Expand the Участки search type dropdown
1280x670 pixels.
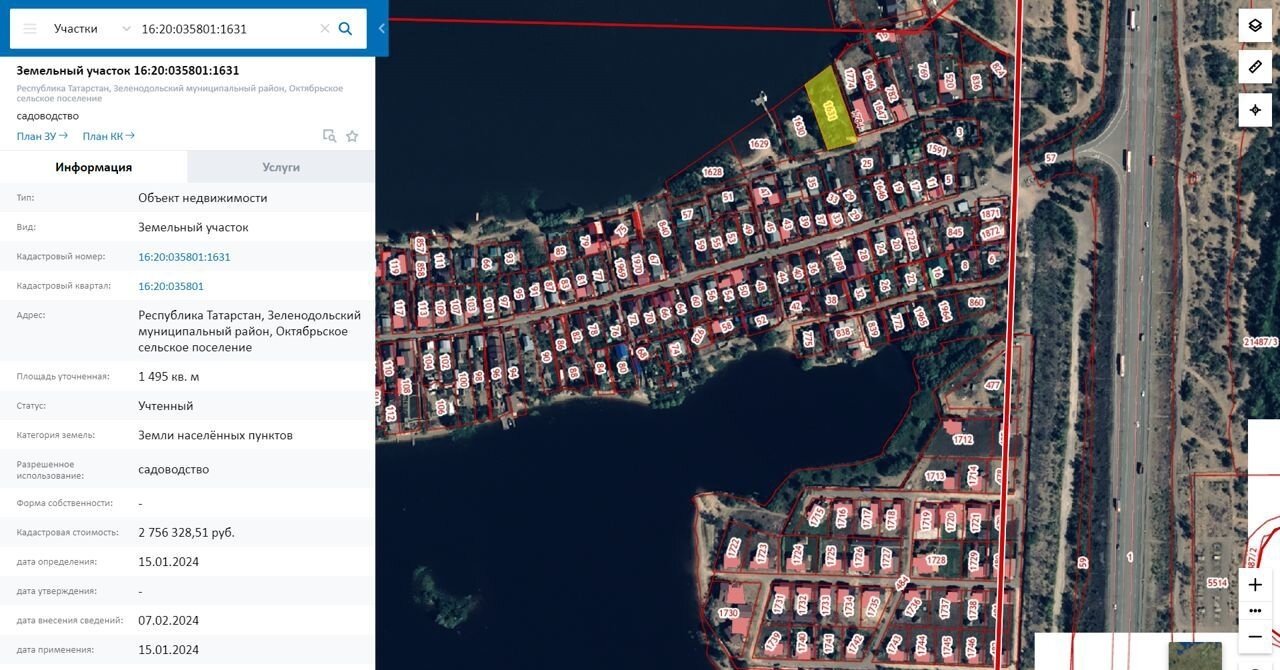click(92, 29)
